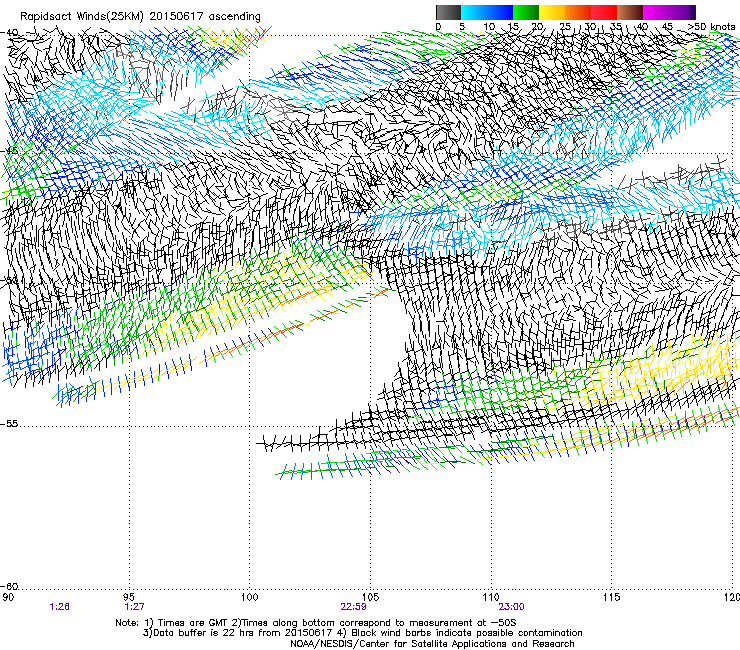Click longitude axis label '100'
The width and height of the screenshot is (740, 650).
click(x=250, y=597)
